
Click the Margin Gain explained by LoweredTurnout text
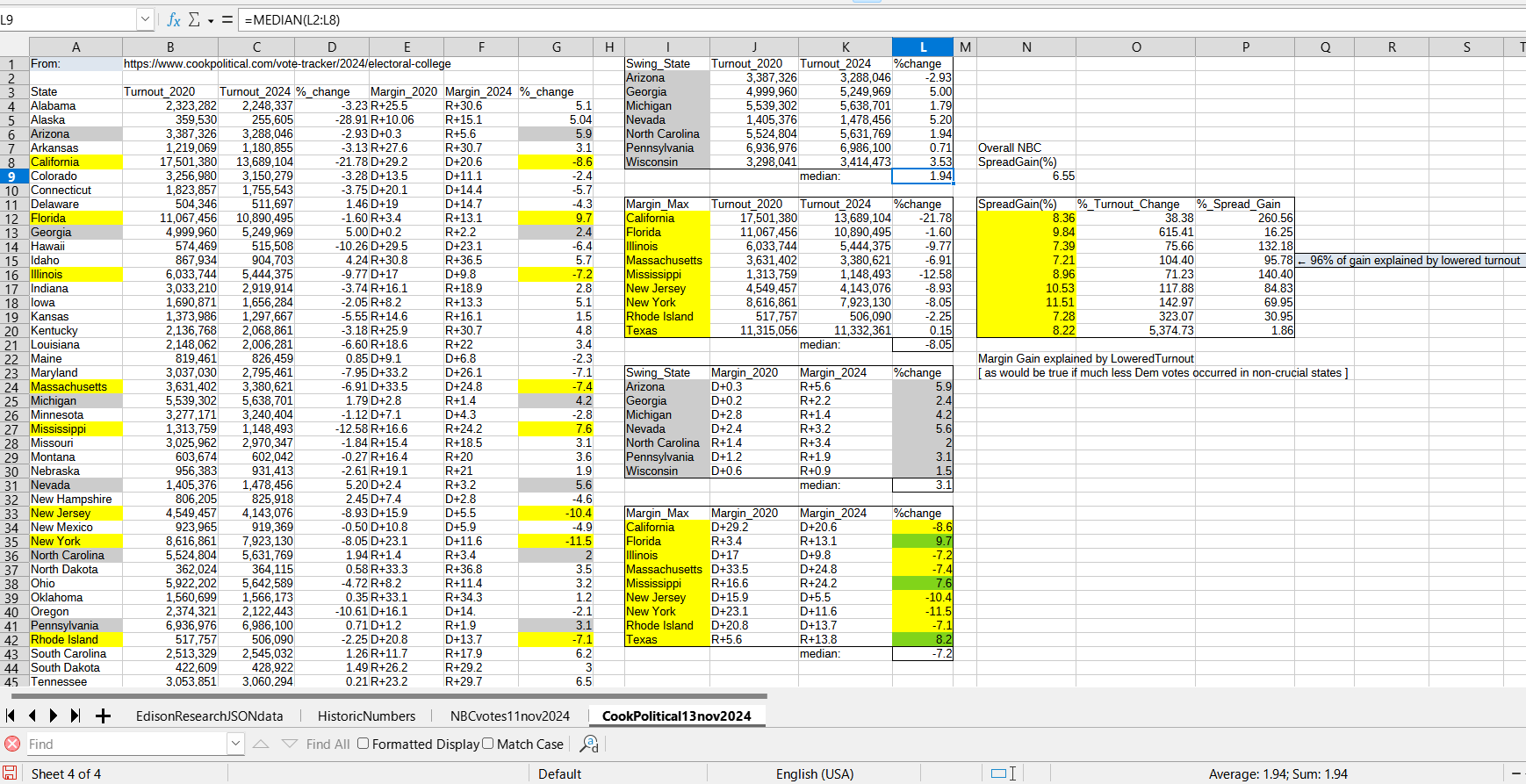coord(1086,358)
